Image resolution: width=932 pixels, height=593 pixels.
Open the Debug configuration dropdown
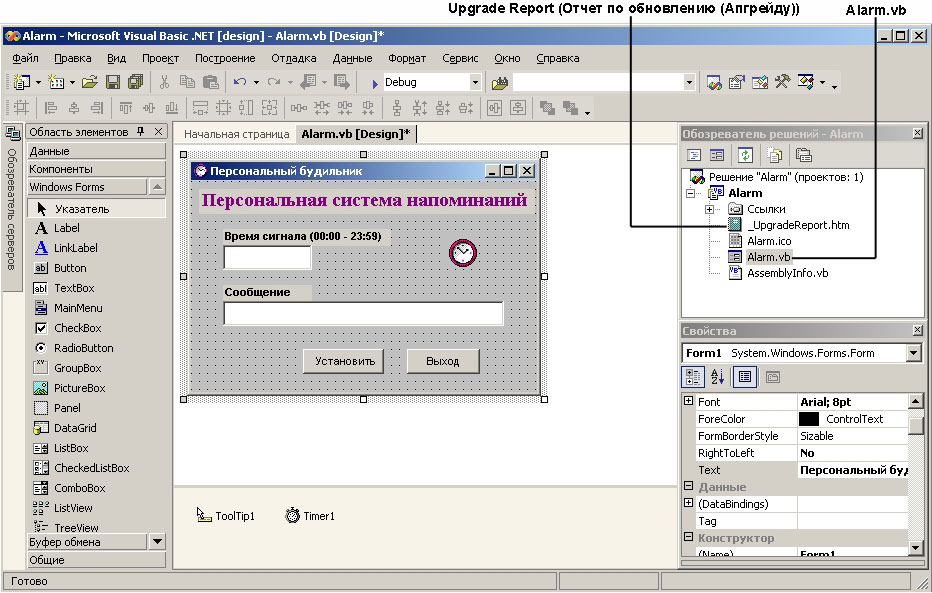click(475, 83)
